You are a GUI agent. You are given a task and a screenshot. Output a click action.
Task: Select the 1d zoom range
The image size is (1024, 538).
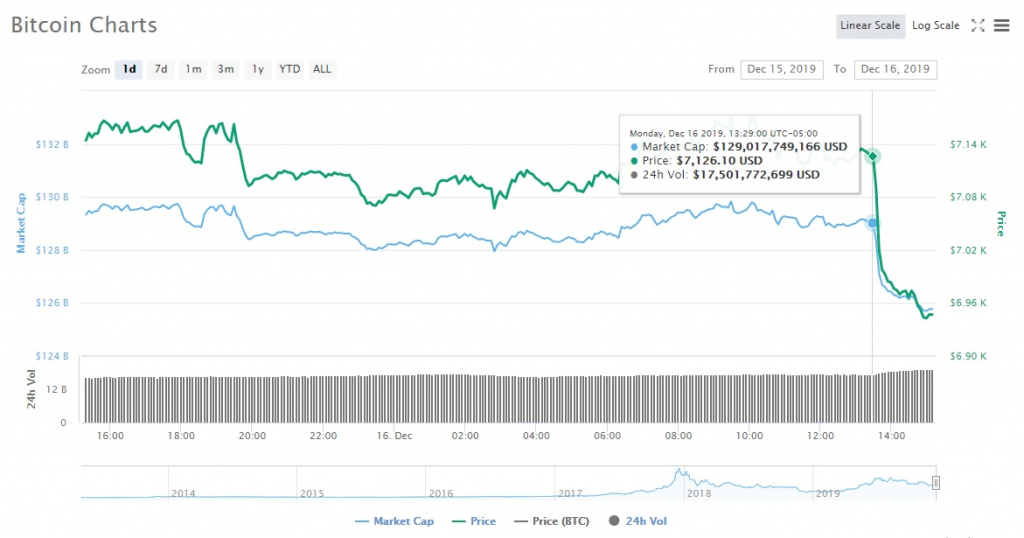(129, 69)
